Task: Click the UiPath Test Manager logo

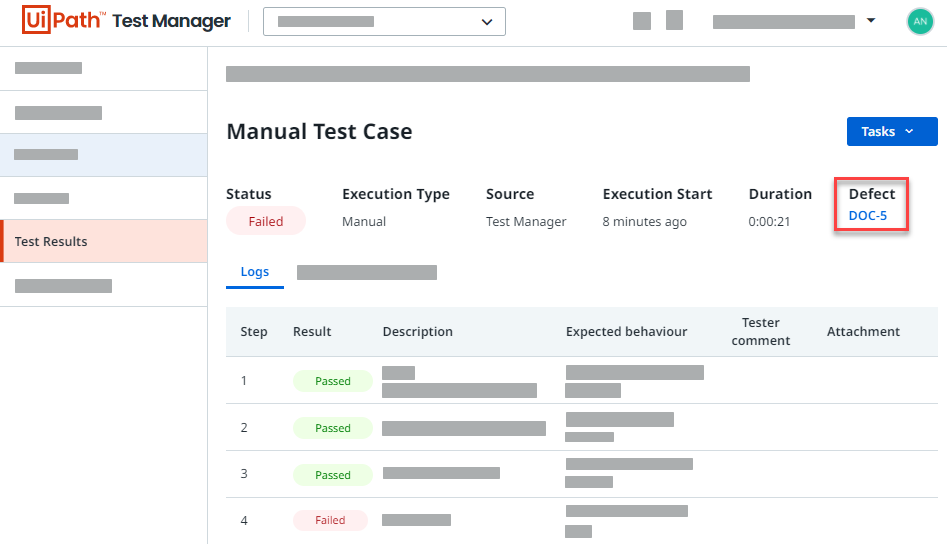Action: click(126, 21)
